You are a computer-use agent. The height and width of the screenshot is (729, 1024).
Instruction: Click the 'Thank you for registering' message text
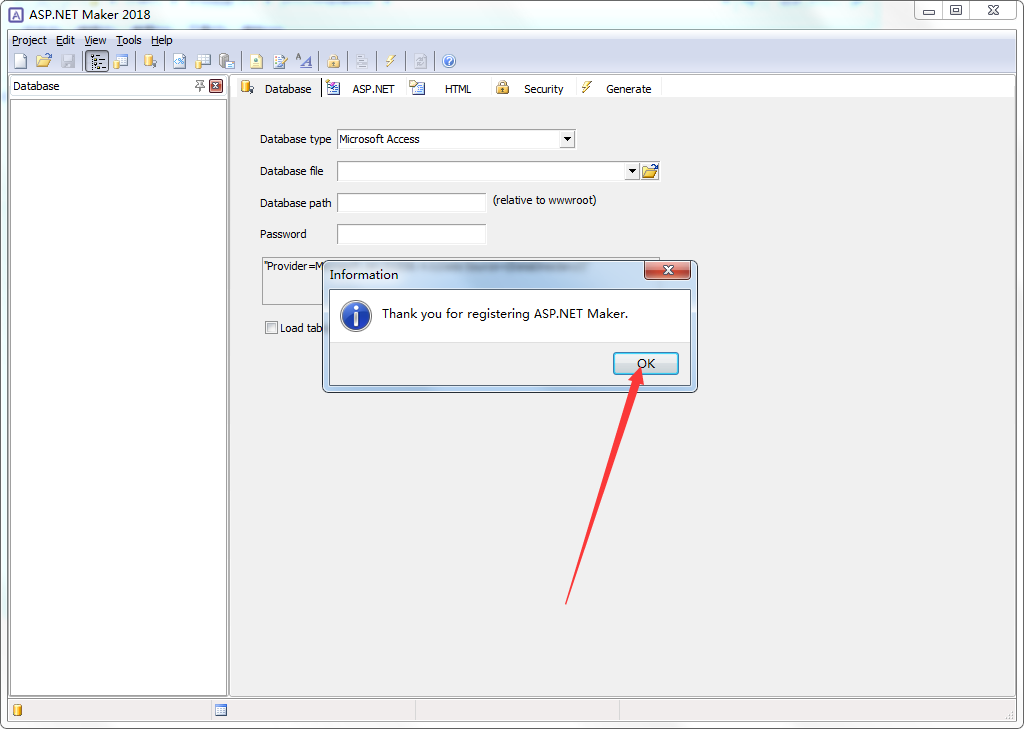(x=505, y=314)
